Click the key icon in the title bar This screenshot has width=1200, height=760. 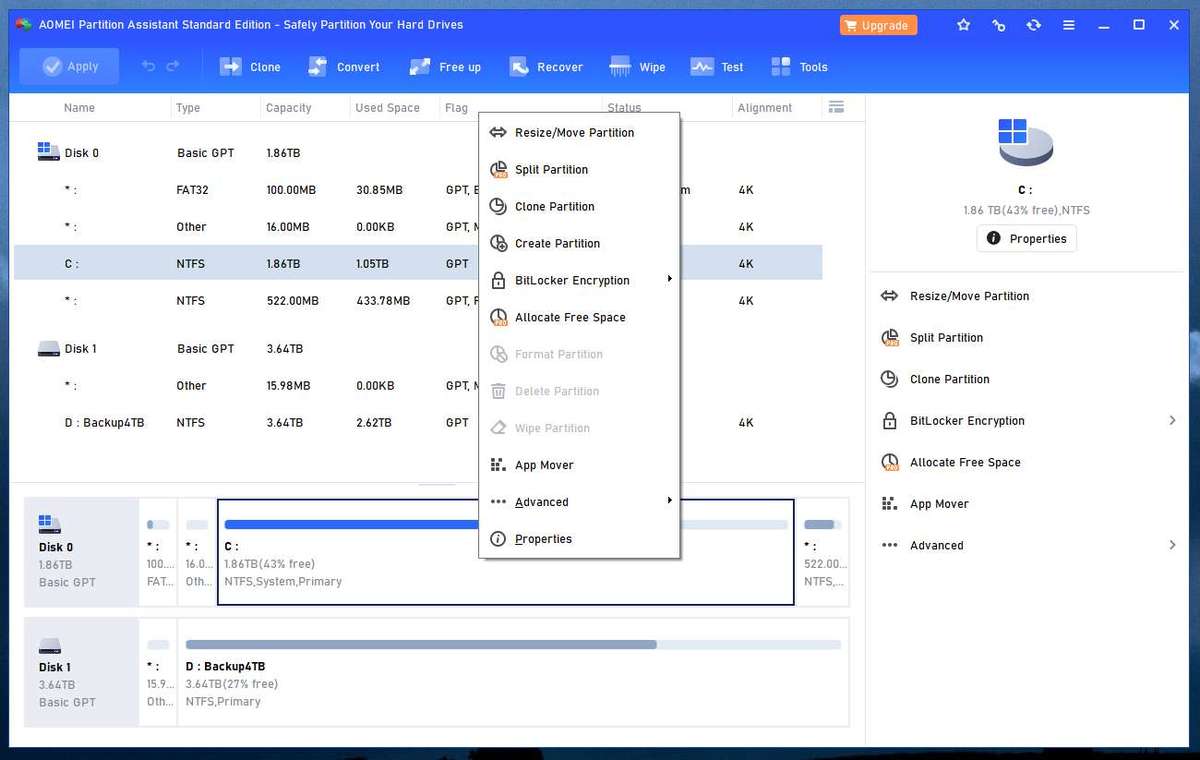pyautogui.click(x=998, y=25)
